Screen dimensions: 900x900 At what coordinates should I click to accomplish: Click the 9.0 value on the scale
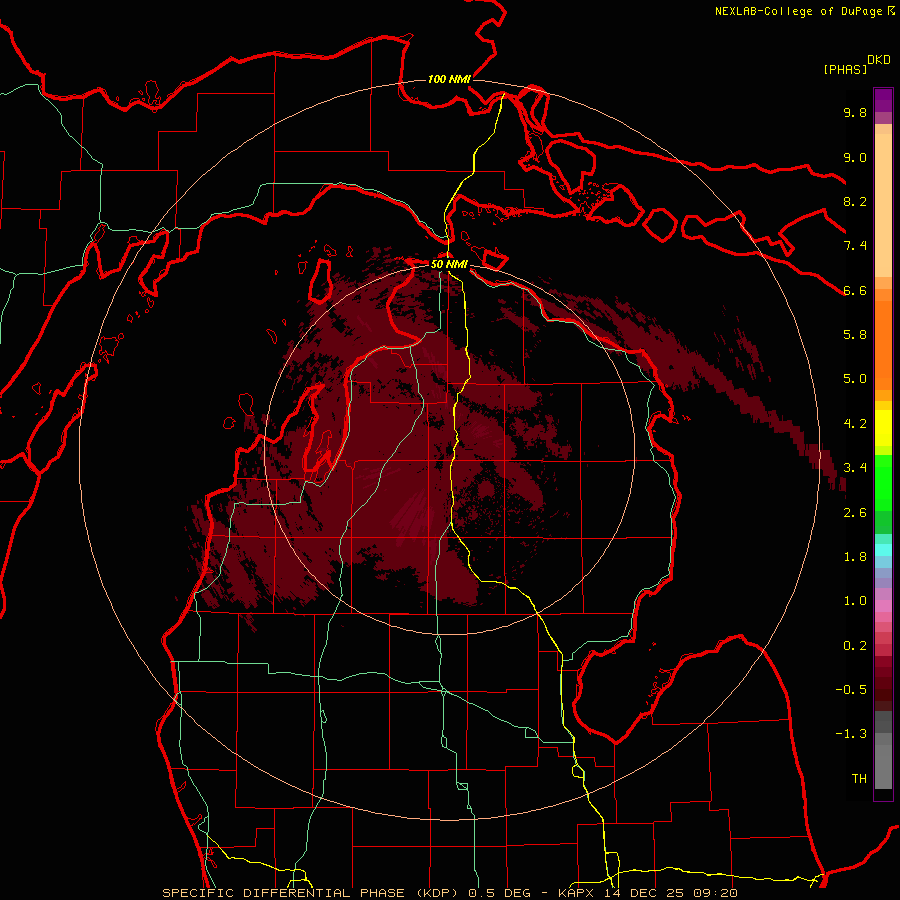pyautogui.click(x=855, y=157)
